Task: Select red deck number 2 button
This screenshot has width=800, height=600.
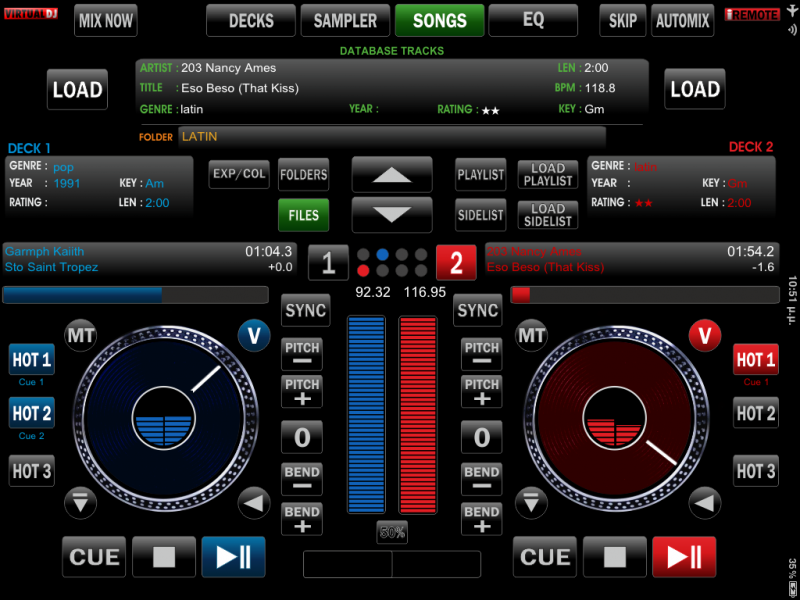Action: (456, 263)
